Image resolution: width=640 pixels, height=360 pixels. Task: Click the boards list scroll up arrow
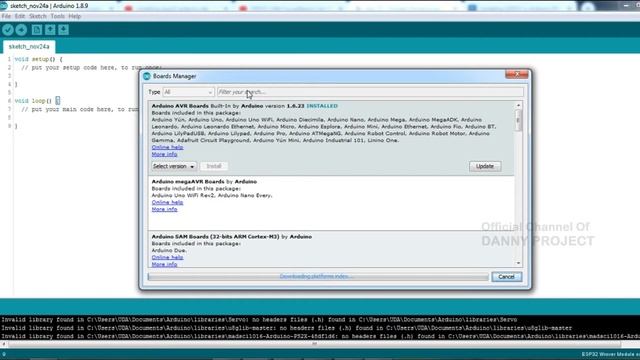[x=518, y=105]
